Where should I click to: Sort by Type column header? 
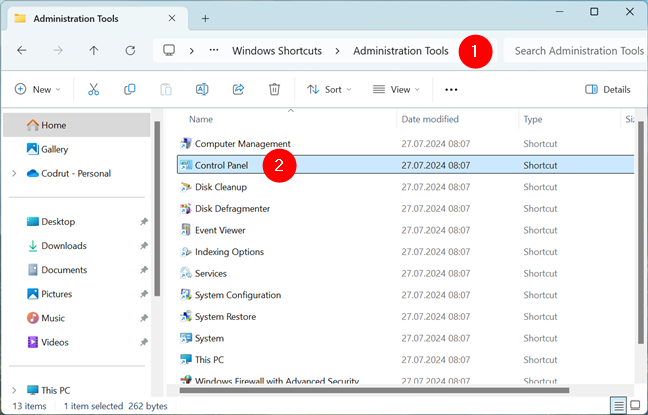[533, 119]
